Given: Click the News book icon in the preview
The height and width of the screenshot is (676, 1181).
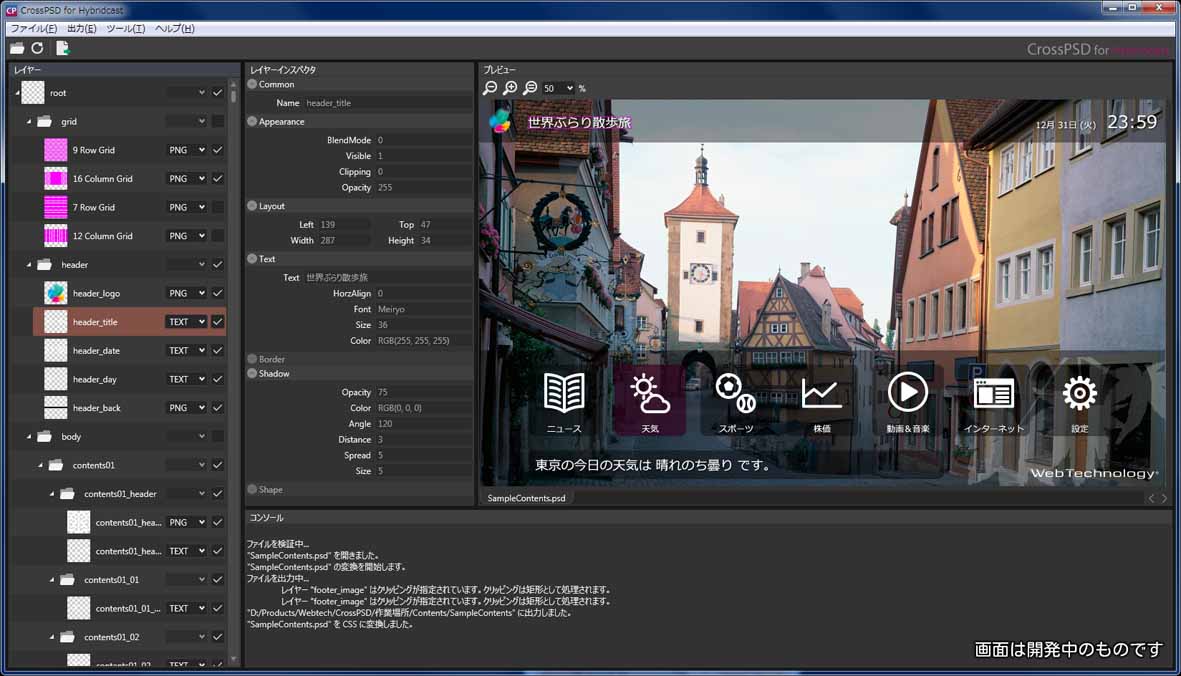Looking at the screenshot, I should [564, 392].
